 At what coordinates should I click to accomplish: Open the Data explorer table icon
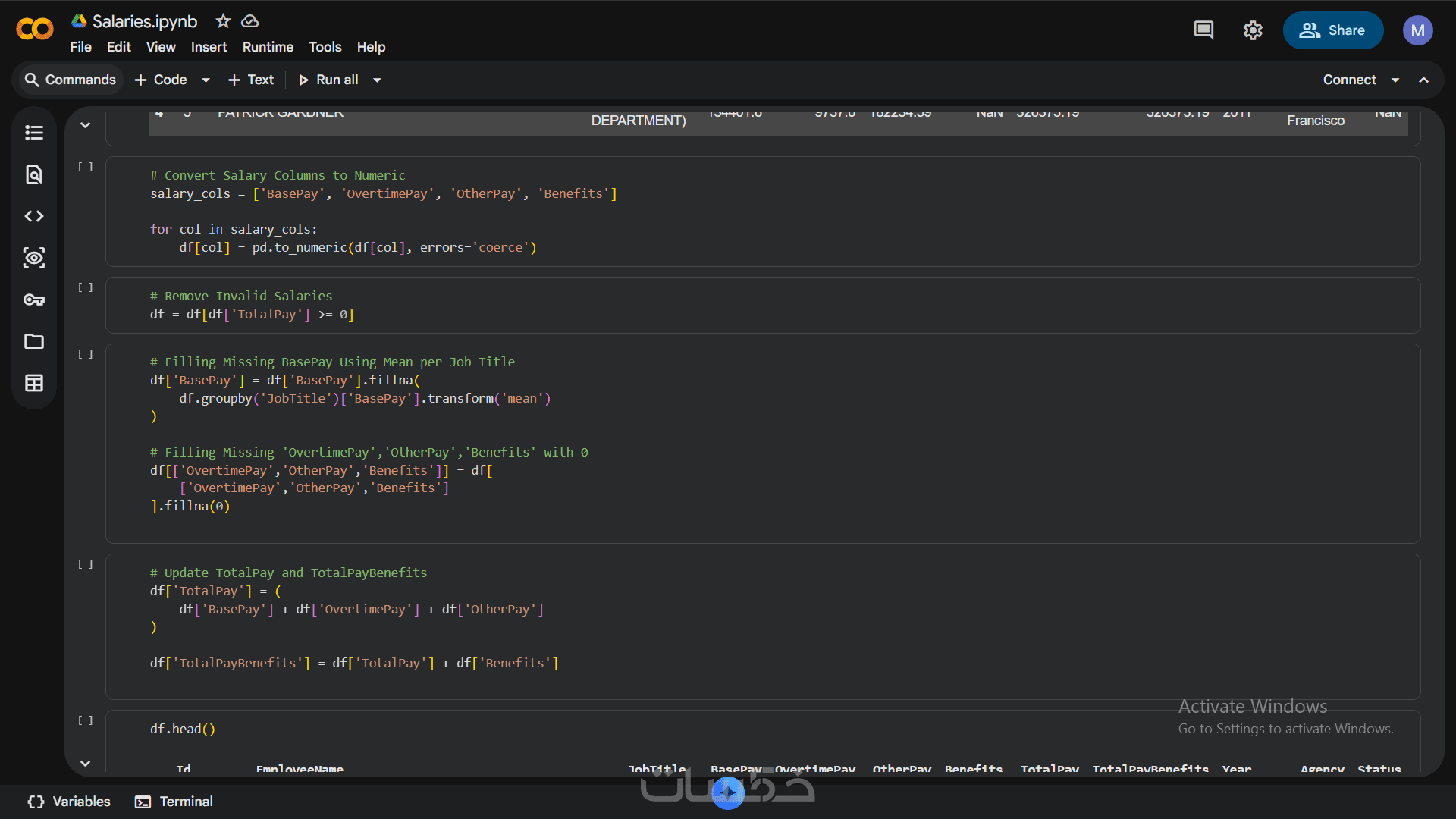coord(34,383)
